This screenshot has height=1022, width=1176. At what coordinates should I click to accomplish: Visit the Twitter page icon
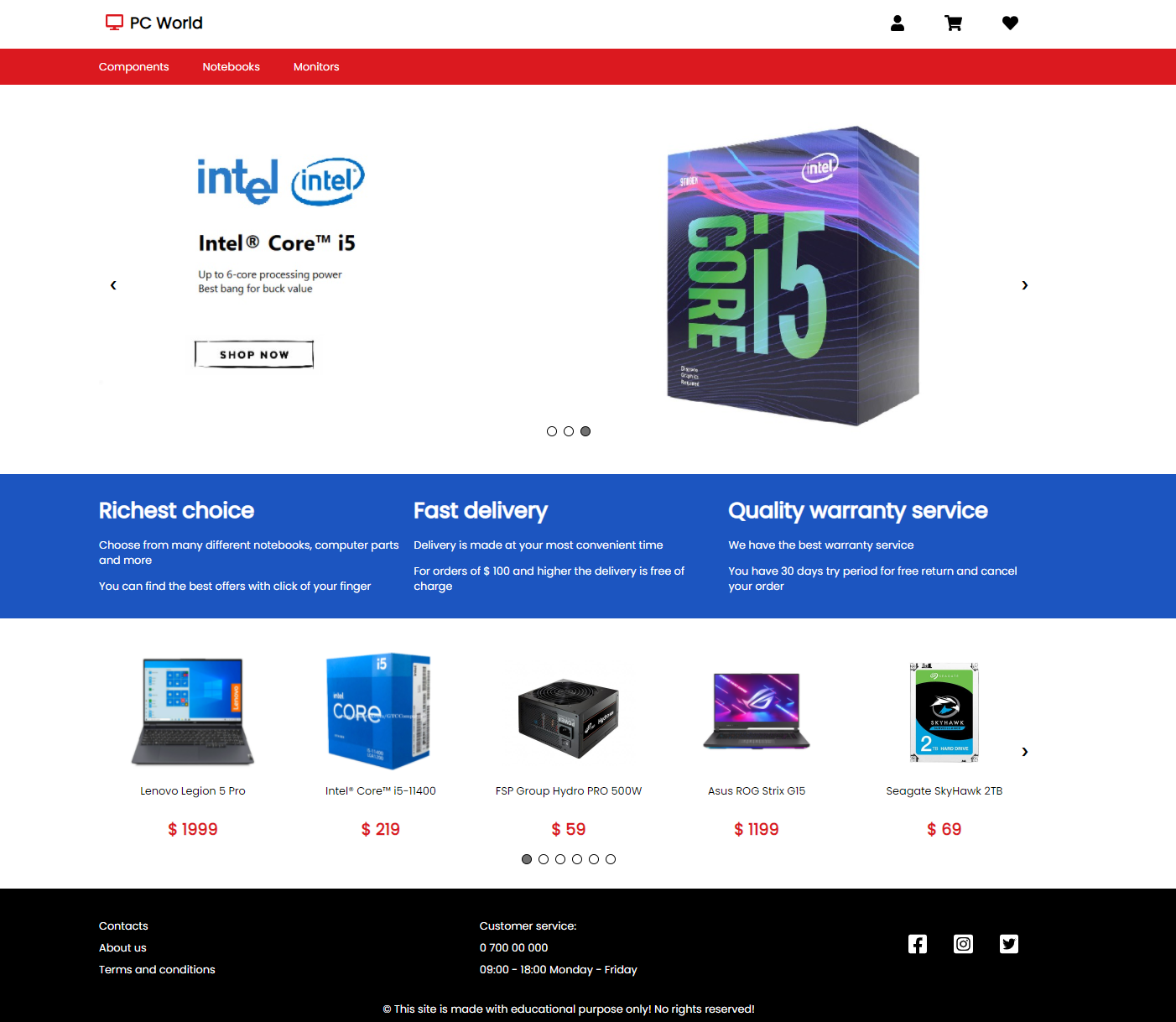pos(1009,944)
